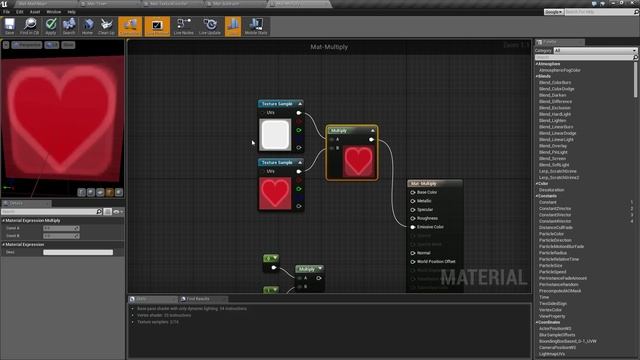Expand lower Multiply node arrow

320,269
